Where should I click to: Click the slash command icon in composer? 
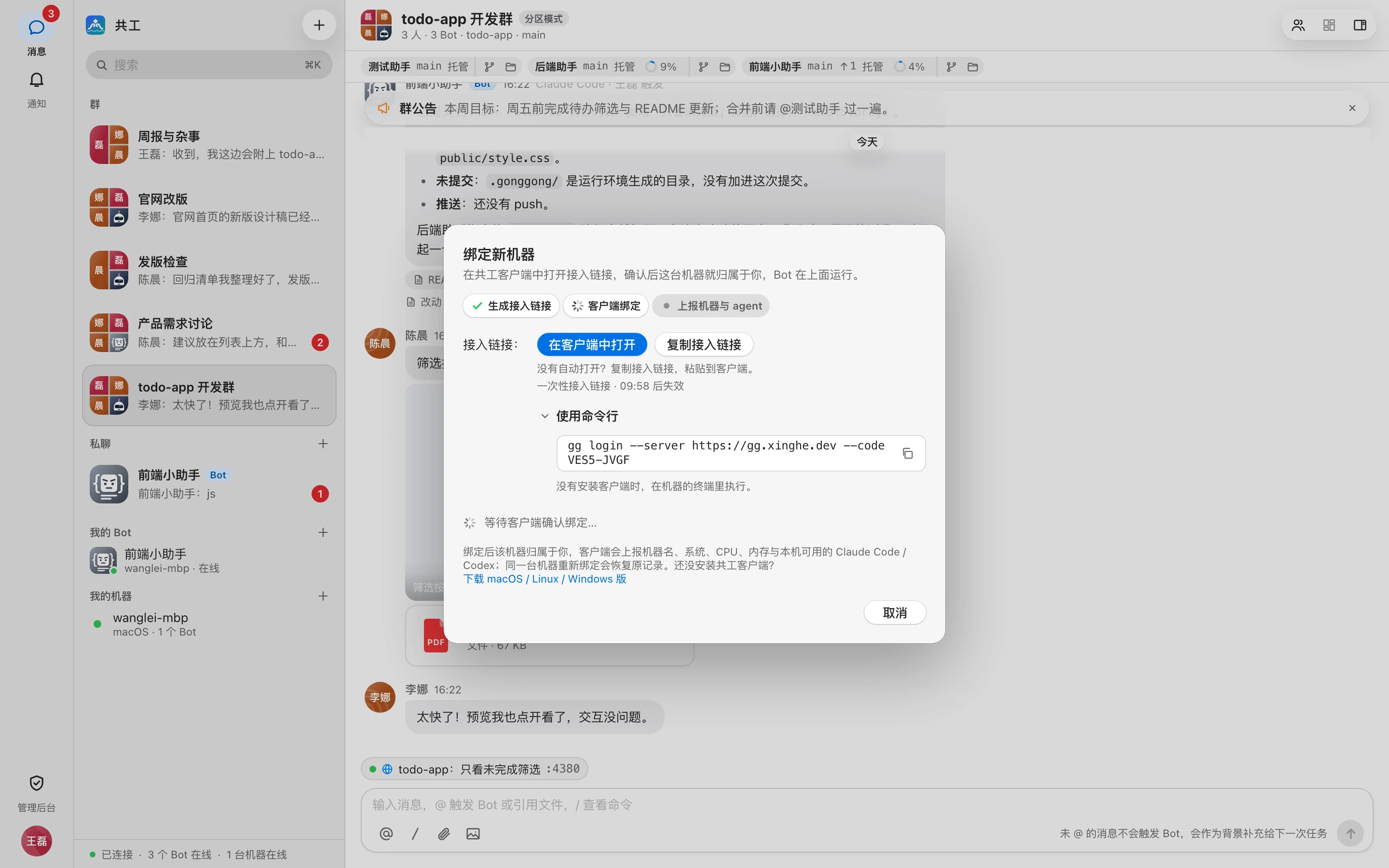(x=415, y=834)
